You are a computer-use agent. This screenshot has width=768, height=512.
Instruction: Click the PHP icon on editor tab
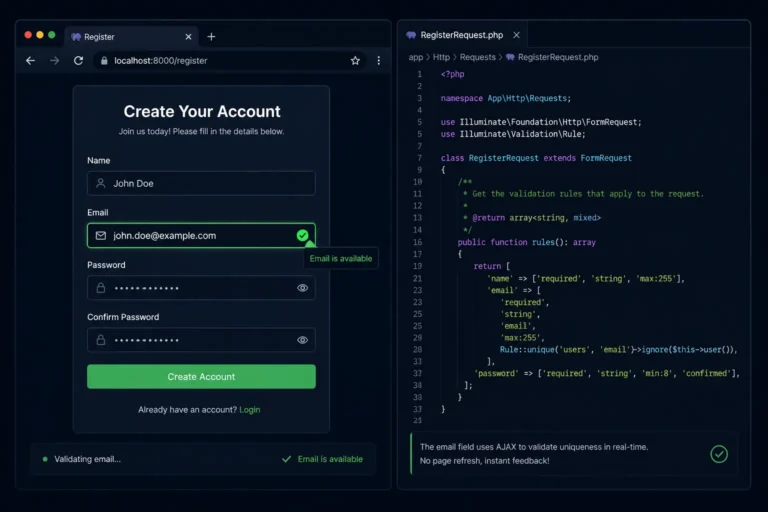pyautogui.click(x=411, y=35)
